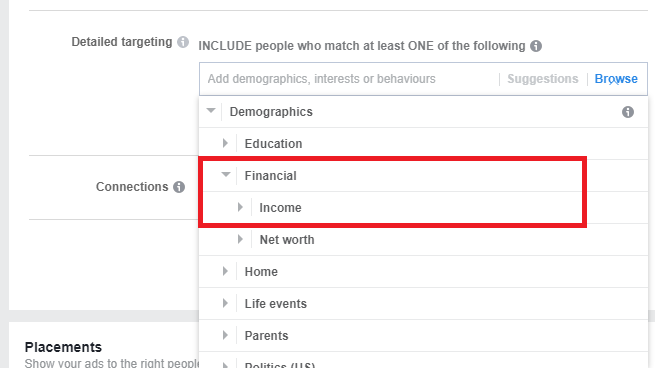Select the Income tree item label

tap(280, 208)
